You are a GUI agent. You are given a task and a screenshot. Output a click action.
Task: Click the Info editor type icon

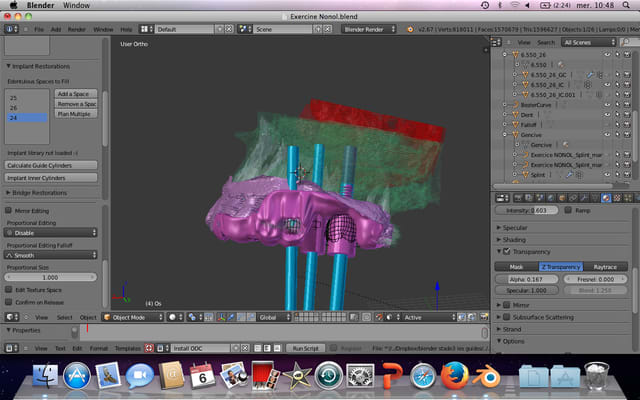click(x=12, y=30)
